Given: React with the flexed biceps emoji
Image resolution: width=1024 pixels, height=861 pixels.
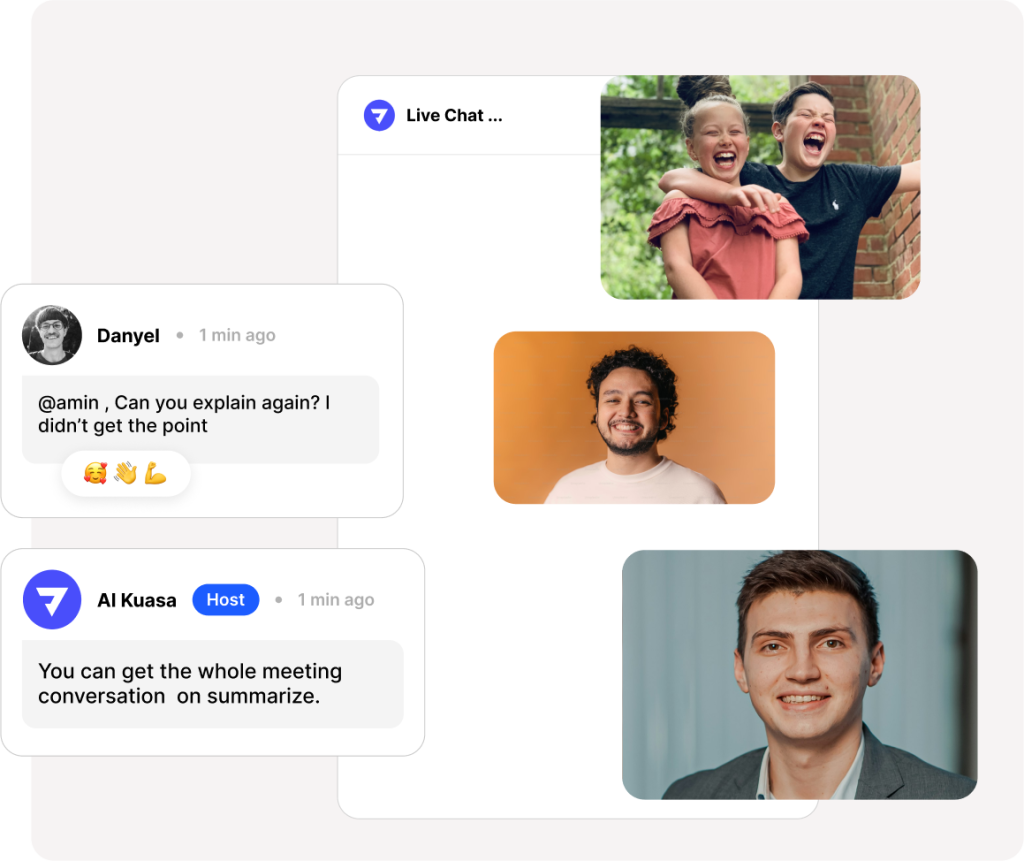Looking at the screenshot, I should pyautogui.click(x=155, y=473).
